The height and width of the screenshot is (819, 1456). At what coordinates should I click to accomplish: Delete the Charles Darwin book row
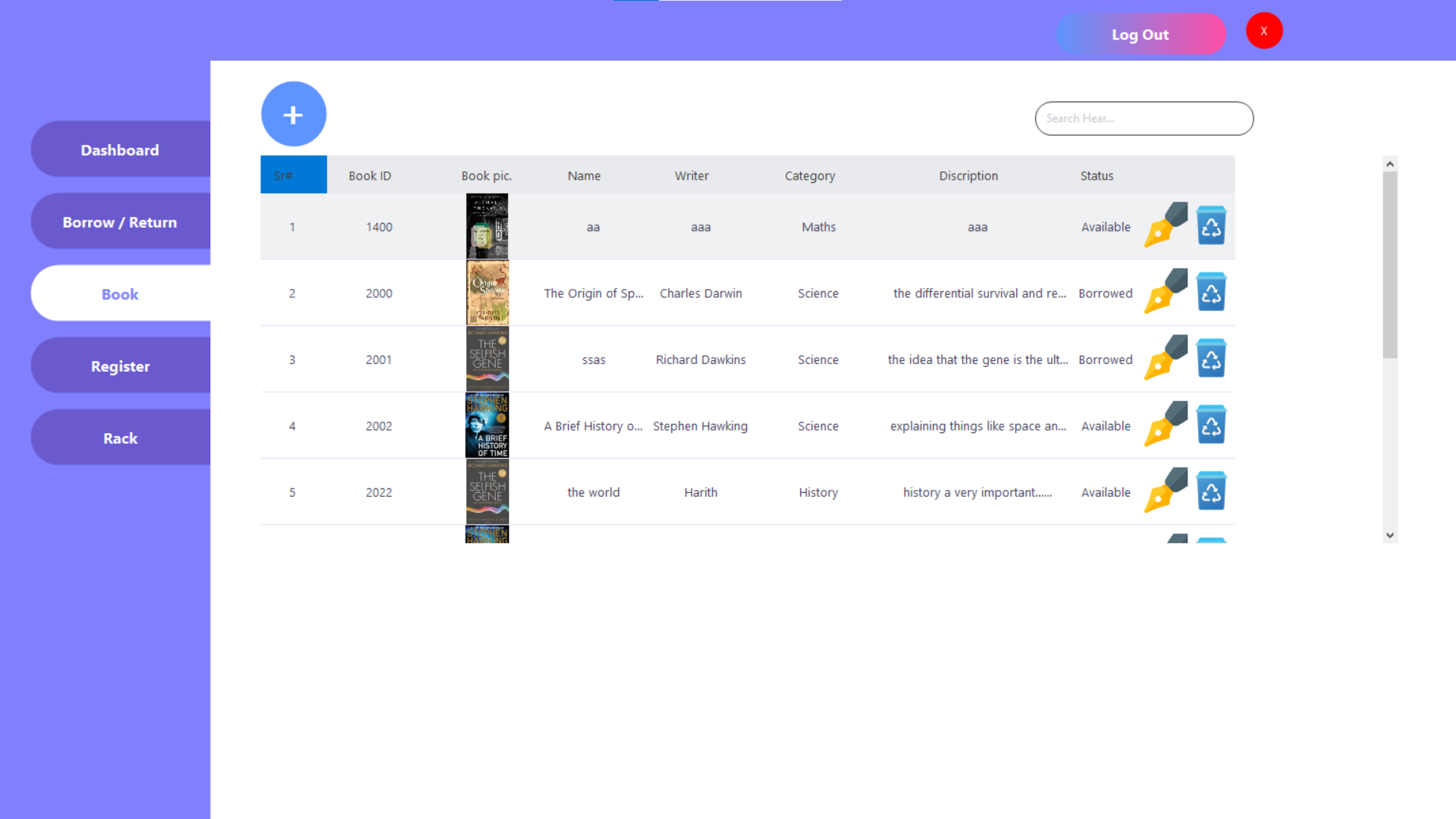(x=1211, y=292)
